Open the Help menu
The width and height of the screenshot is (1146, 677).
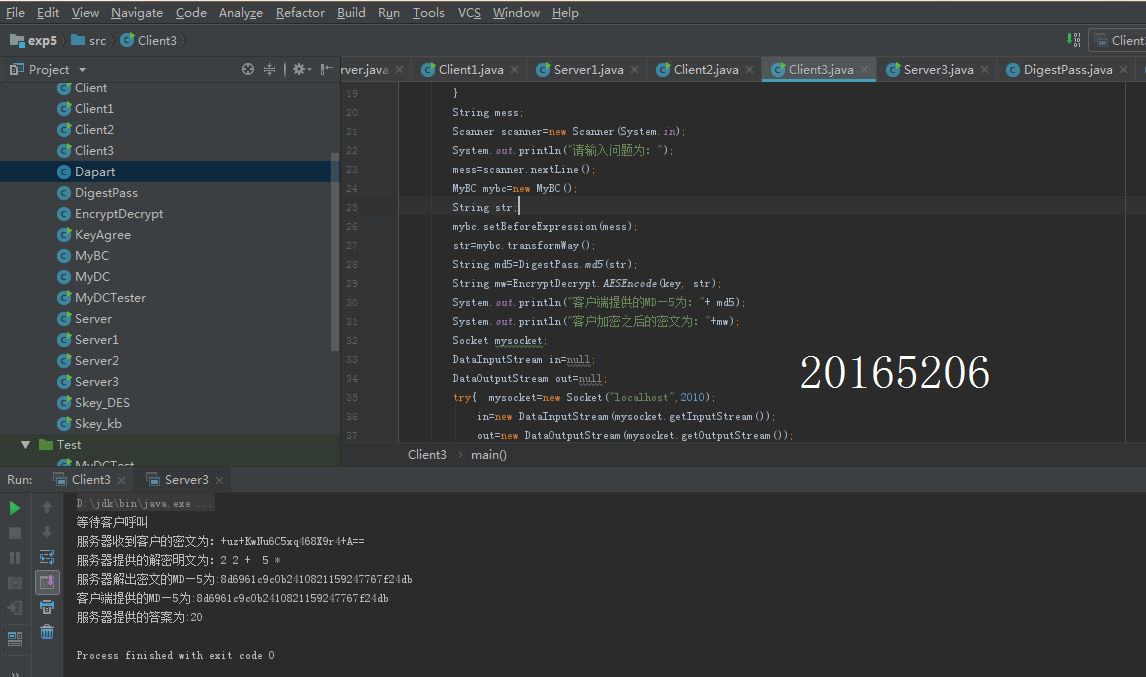pyautogui.click(x=565, y=12)
